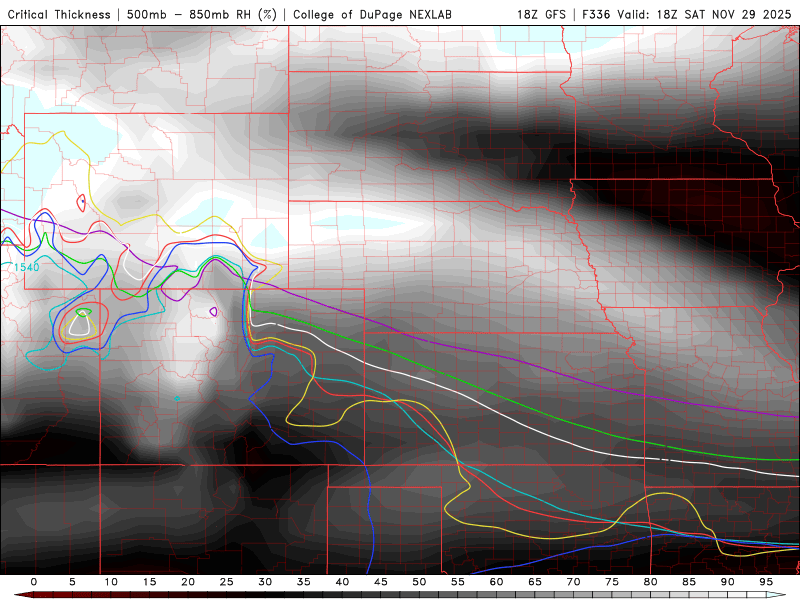Select the "50" tick label on color scale
The image size is (800, 600).
pyautogui.click(x=419, y=582)
